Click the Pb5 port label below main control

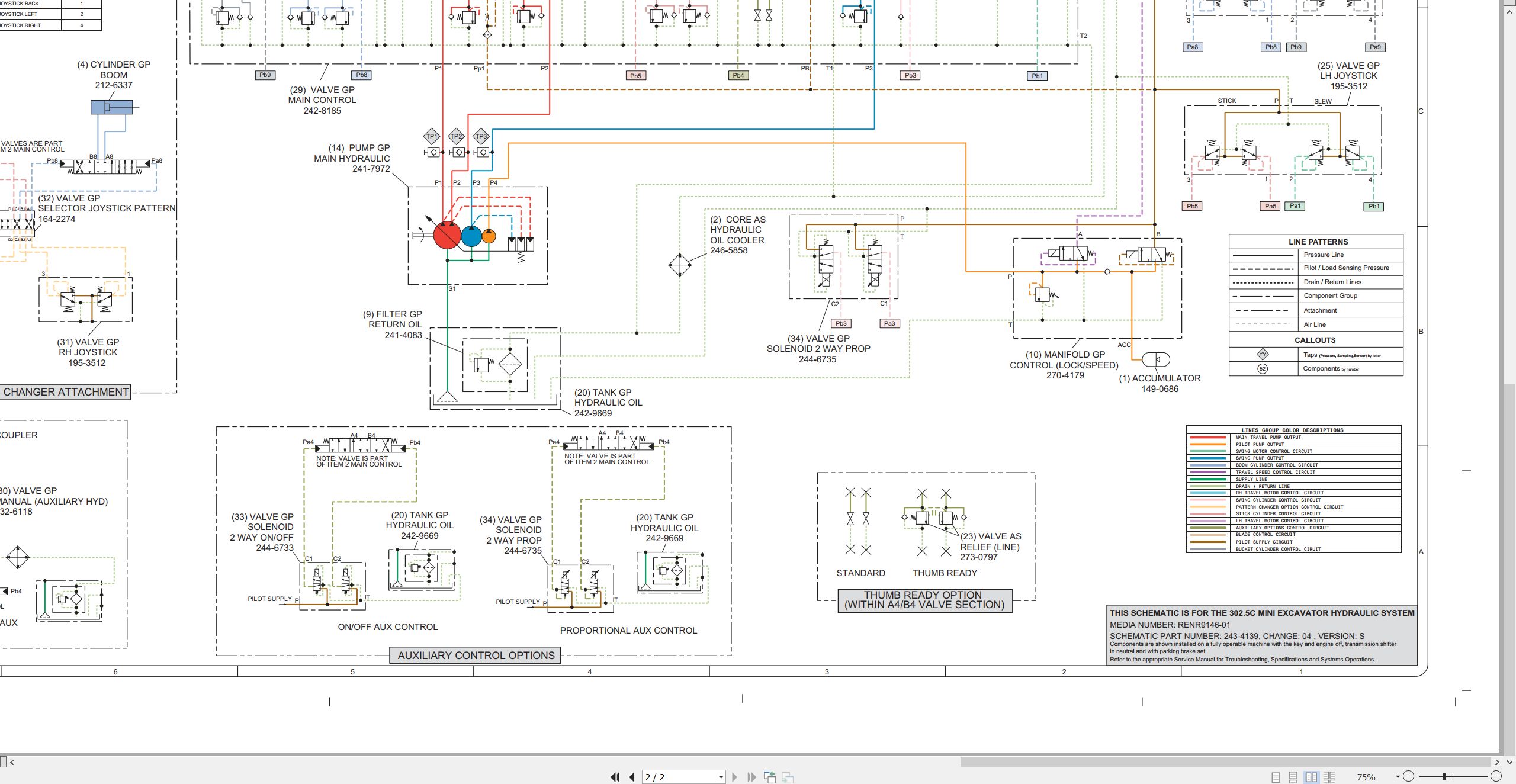coord(635,76)
